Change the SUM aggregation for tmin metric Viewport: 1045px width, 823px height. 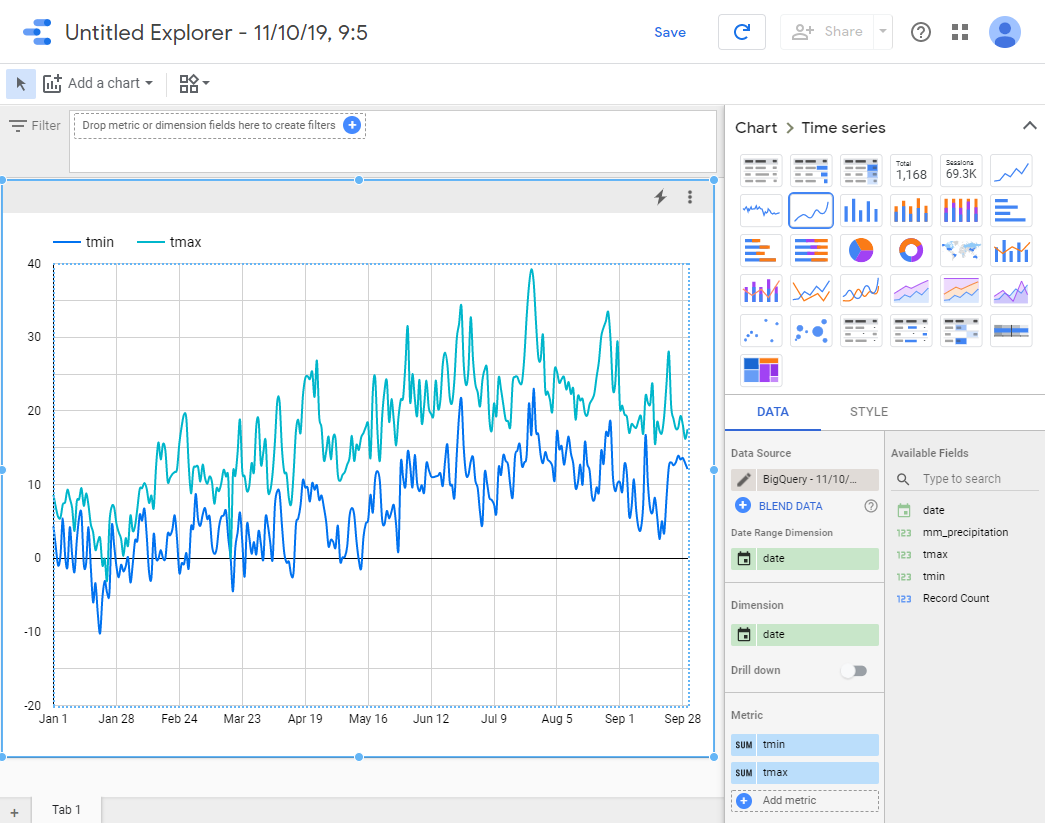click(744, 745)
